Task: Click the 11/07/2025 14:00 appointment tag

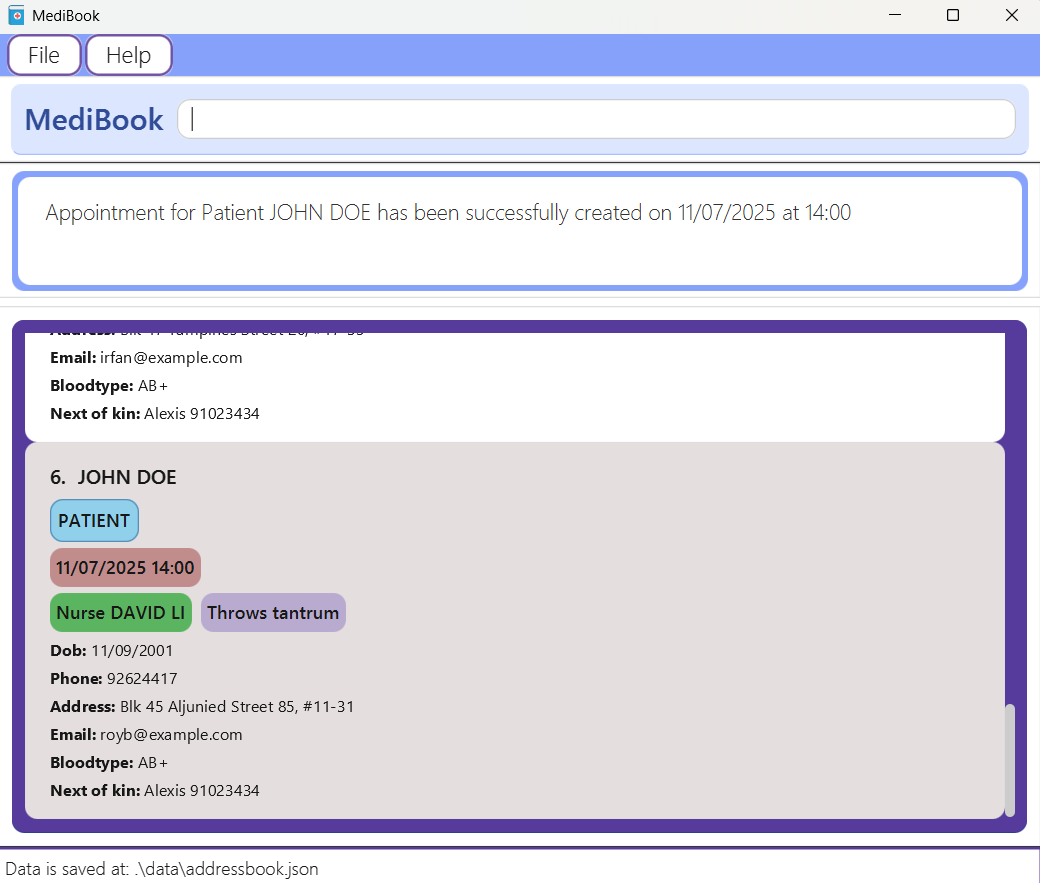Action: pyautogui.click(x=125, y=568)
